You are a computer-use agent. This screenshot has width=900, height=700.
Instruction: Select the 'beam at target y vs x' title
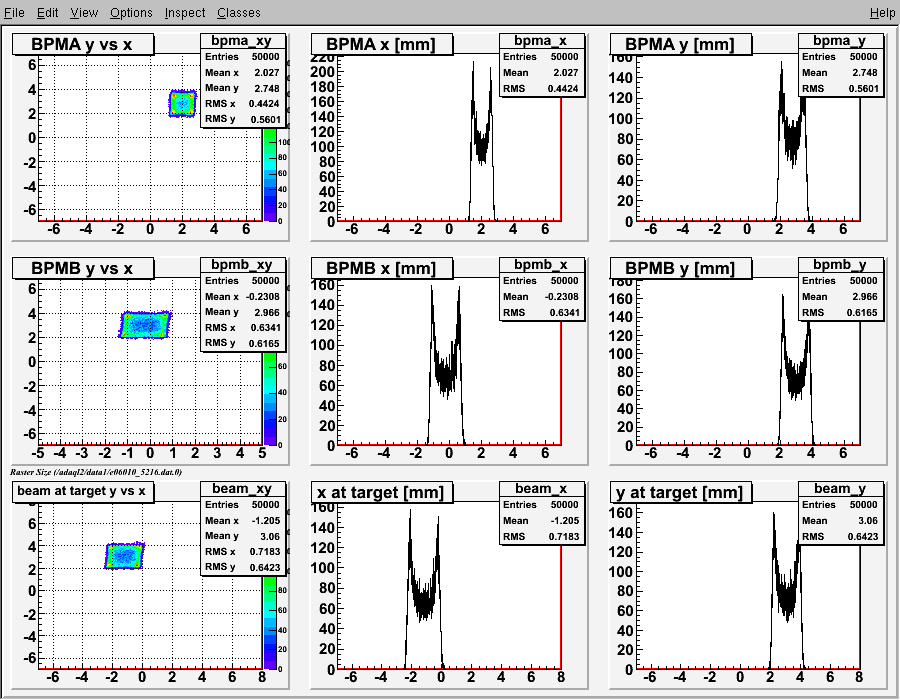coord(83,491)
